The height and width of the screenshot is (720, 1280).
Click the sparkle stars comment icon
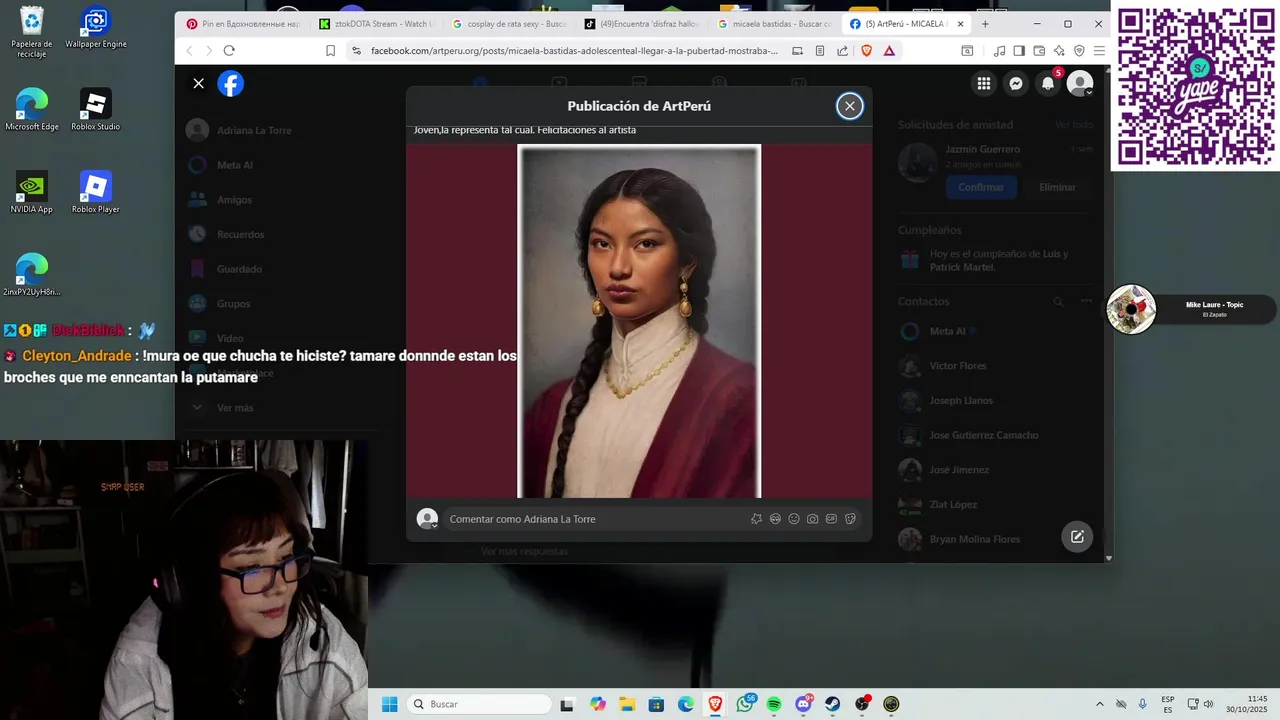point(756,519)
